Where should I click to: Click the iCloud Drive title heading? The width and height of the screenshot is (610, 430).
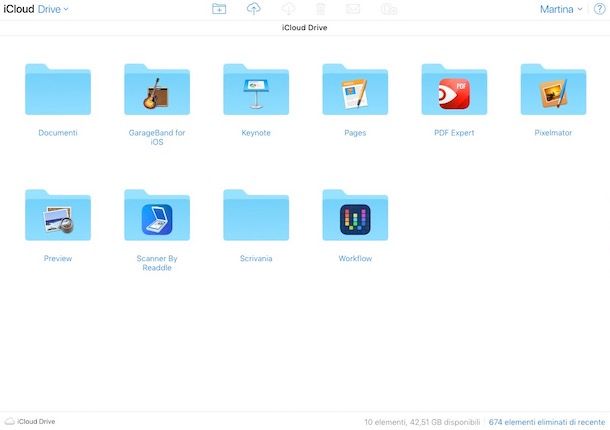(305, 28)
